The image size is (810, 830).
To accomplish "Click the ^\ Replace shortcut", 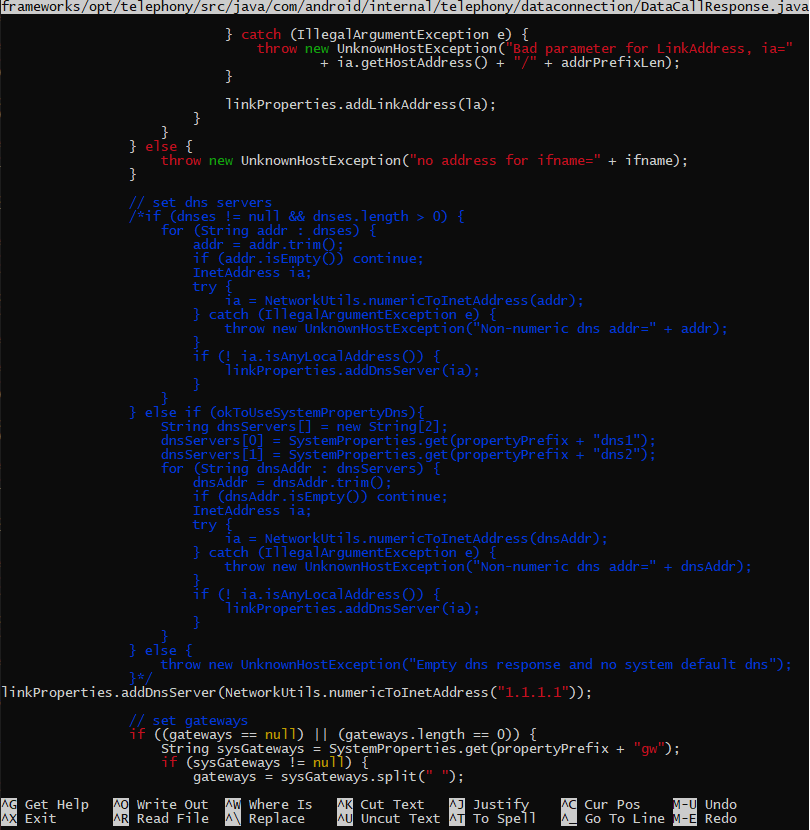I will coord(265,818).
